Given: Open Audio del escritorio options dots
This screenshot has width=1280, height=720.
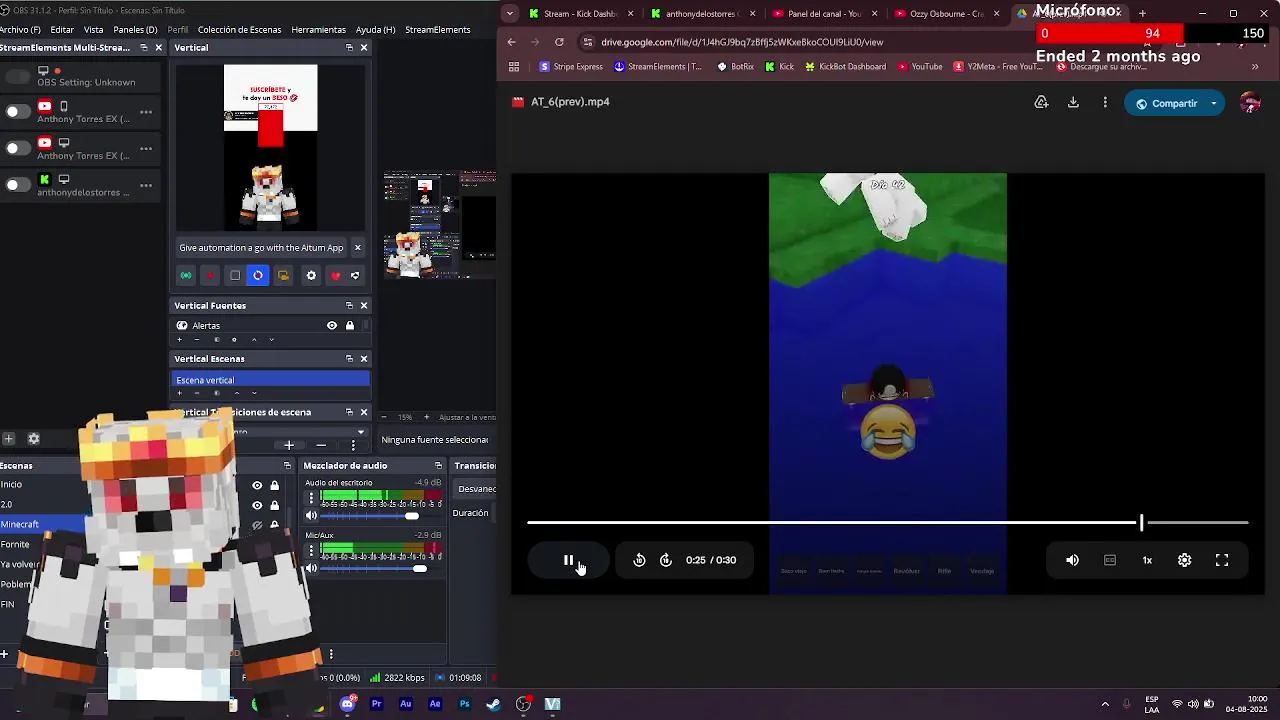Looking at the screenshot, I should point(311,497).
